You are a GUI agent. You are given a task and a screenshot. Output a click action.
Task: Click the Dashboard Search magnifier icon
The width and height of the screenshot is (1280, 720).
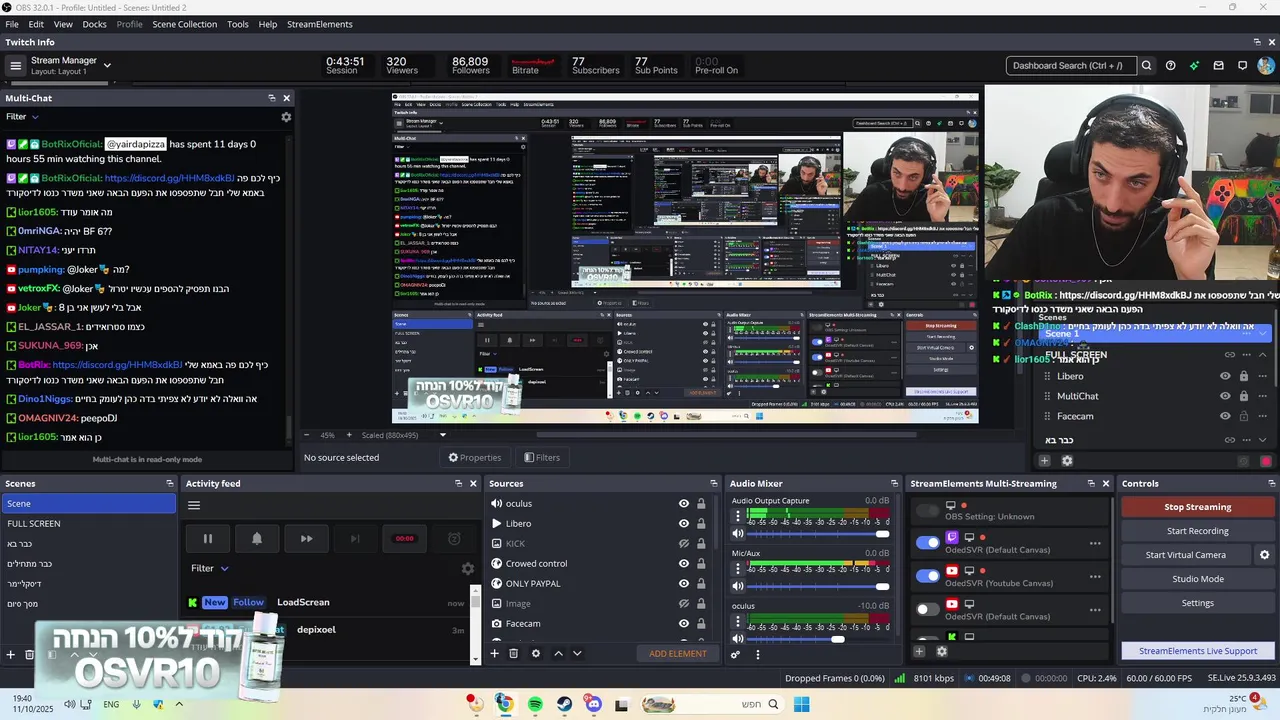click(1146, 66)
